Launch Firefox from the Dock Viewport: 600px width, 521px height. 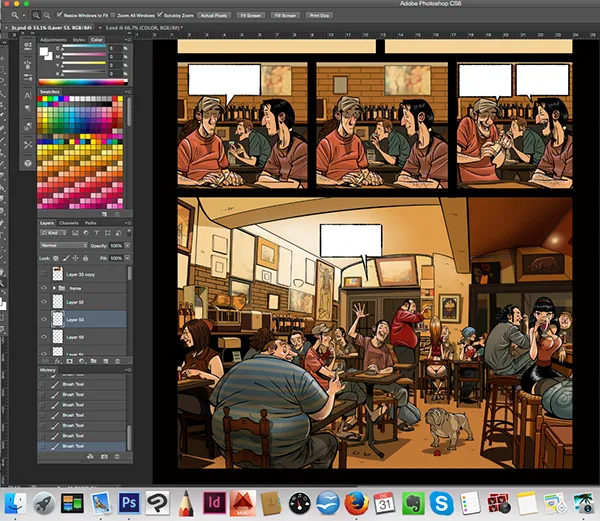356,503
